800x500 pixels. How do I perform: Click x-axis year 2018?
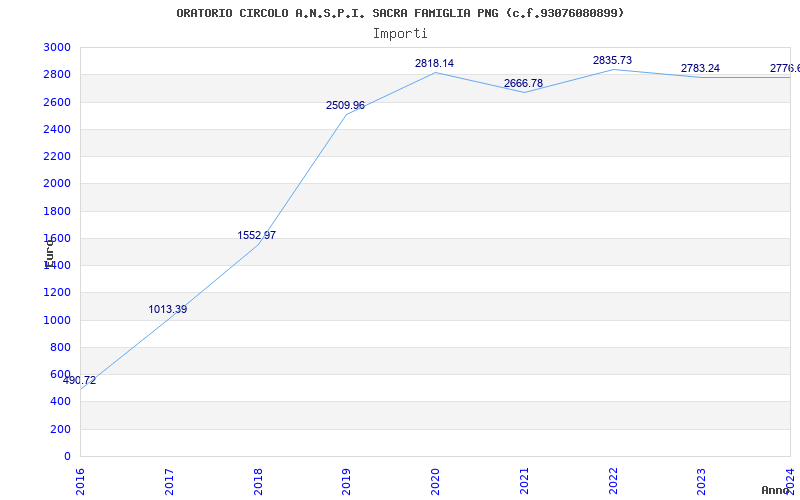[x=258, y=482]
